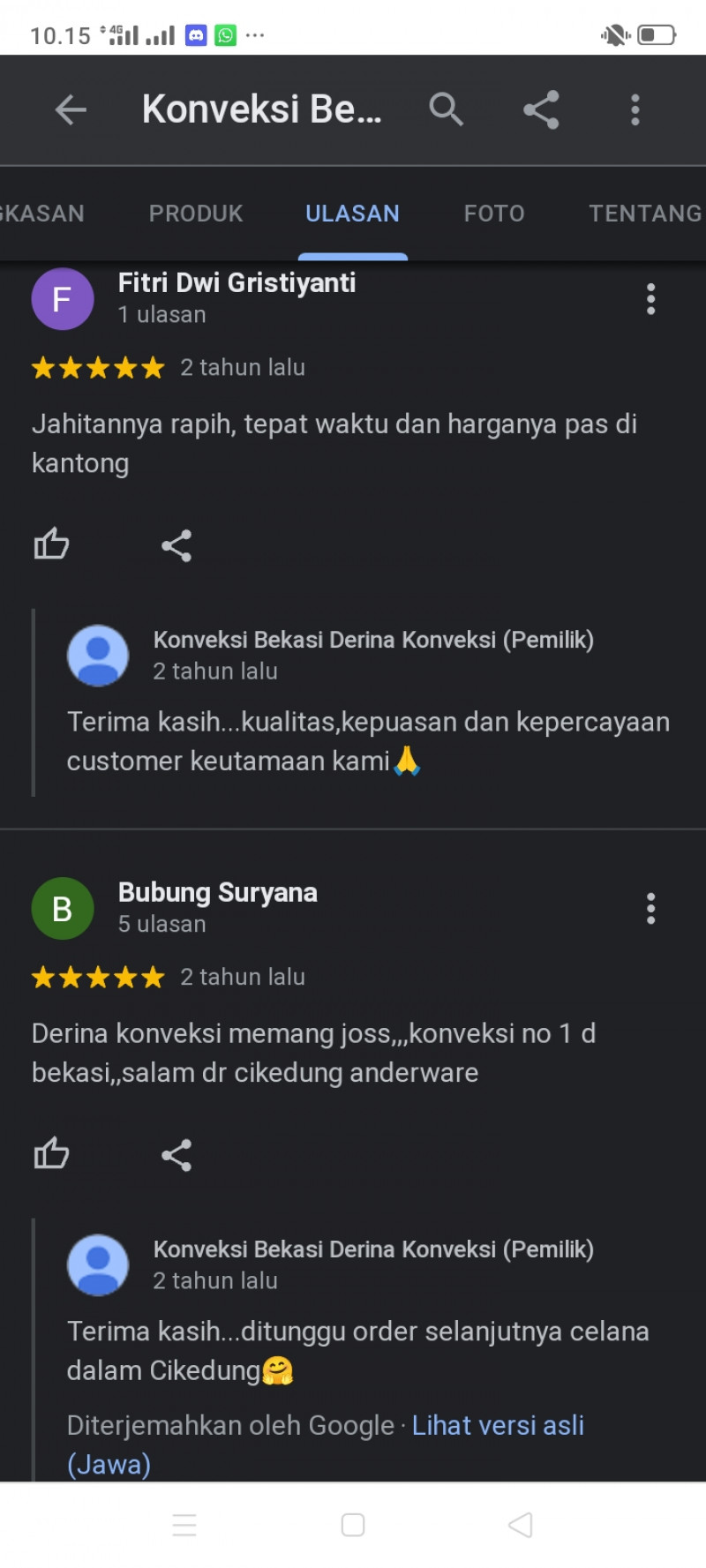Open Fitri Dwi Gristiyanti's profile name
Screen dimensions: 706x1568
point(237,282)
